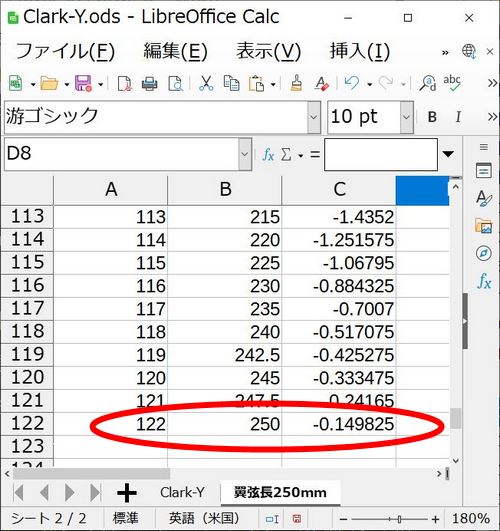Expand the font name dropdown

click(x=314, y=118)
